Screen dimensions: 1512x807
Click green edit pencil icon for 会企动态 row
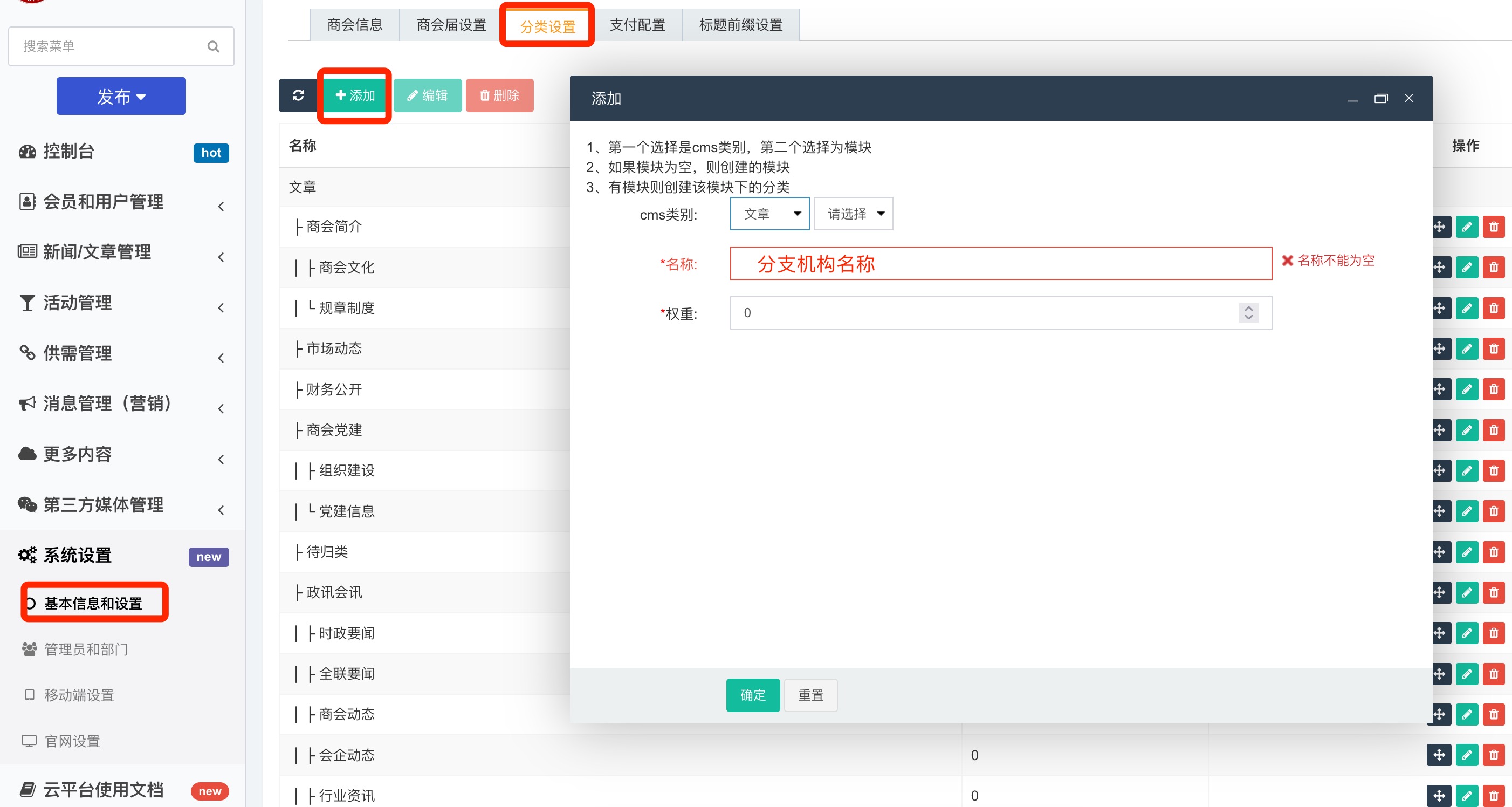point(1466,755)
